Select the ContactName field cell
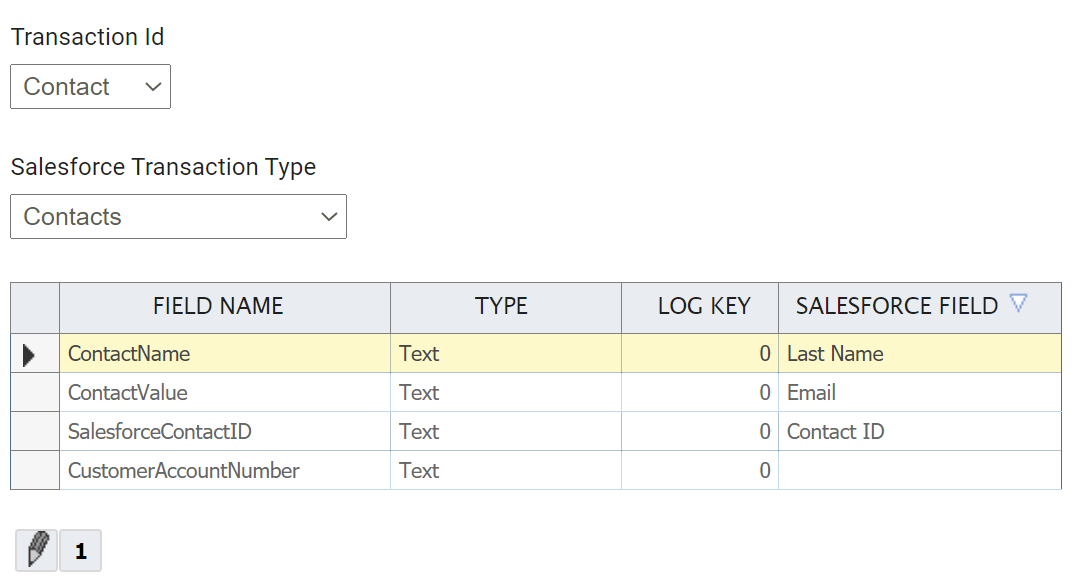This screenshot has width=1079, height=586. coord(225,354)
